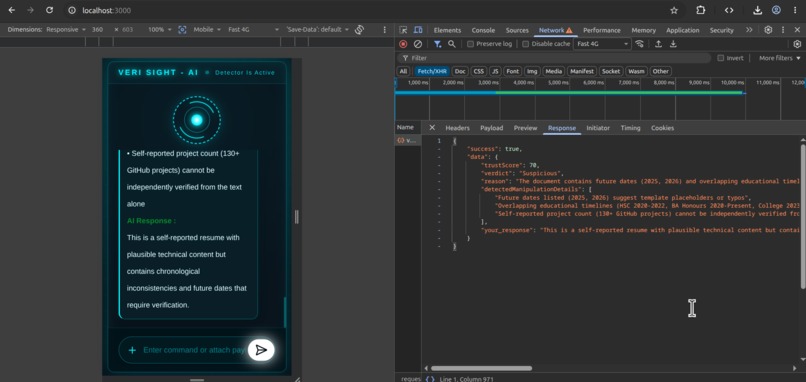Activate the inspect element picker
Image resolution: width=806 pixels, height=382 pixels.
pos(404,30)
